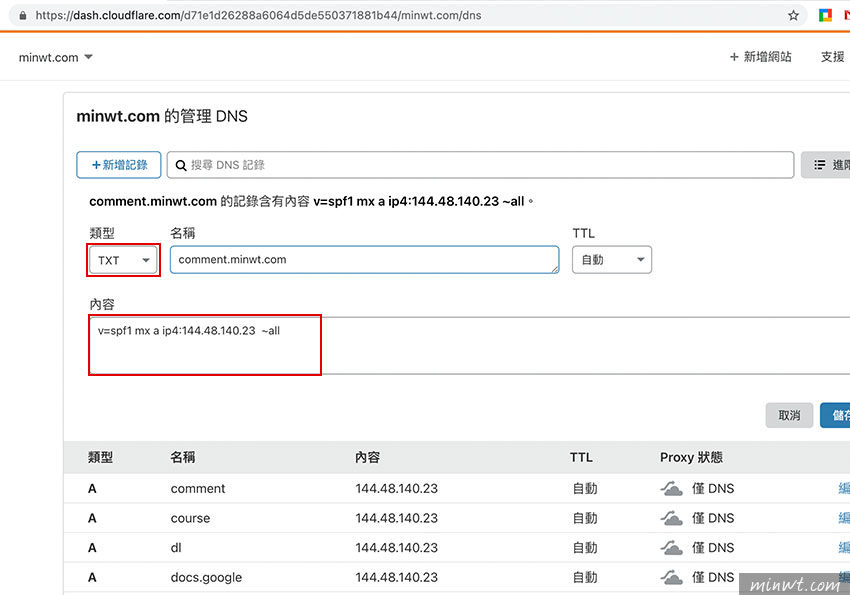Click the content textarea with v=spf1 text
This screenshot has width=850, height=595.
469,346
